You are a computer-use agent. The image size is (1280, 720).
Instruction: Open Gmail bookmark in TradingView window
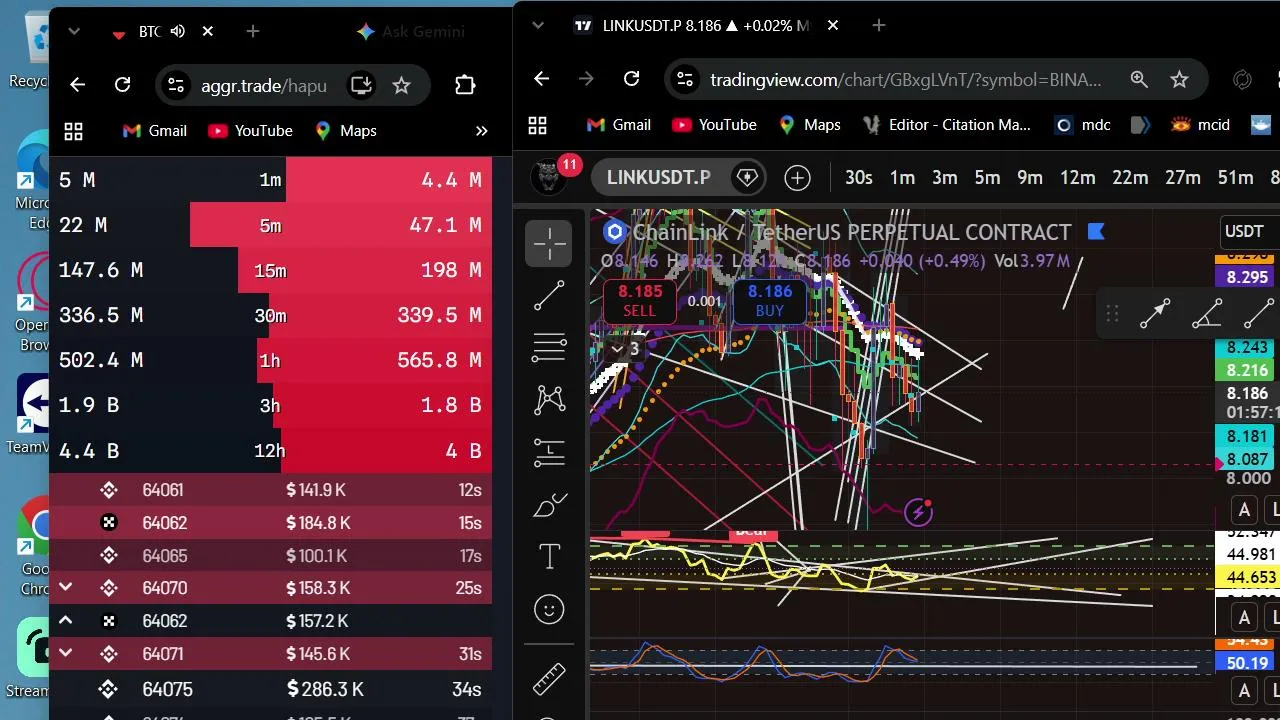tap(618, 125)
